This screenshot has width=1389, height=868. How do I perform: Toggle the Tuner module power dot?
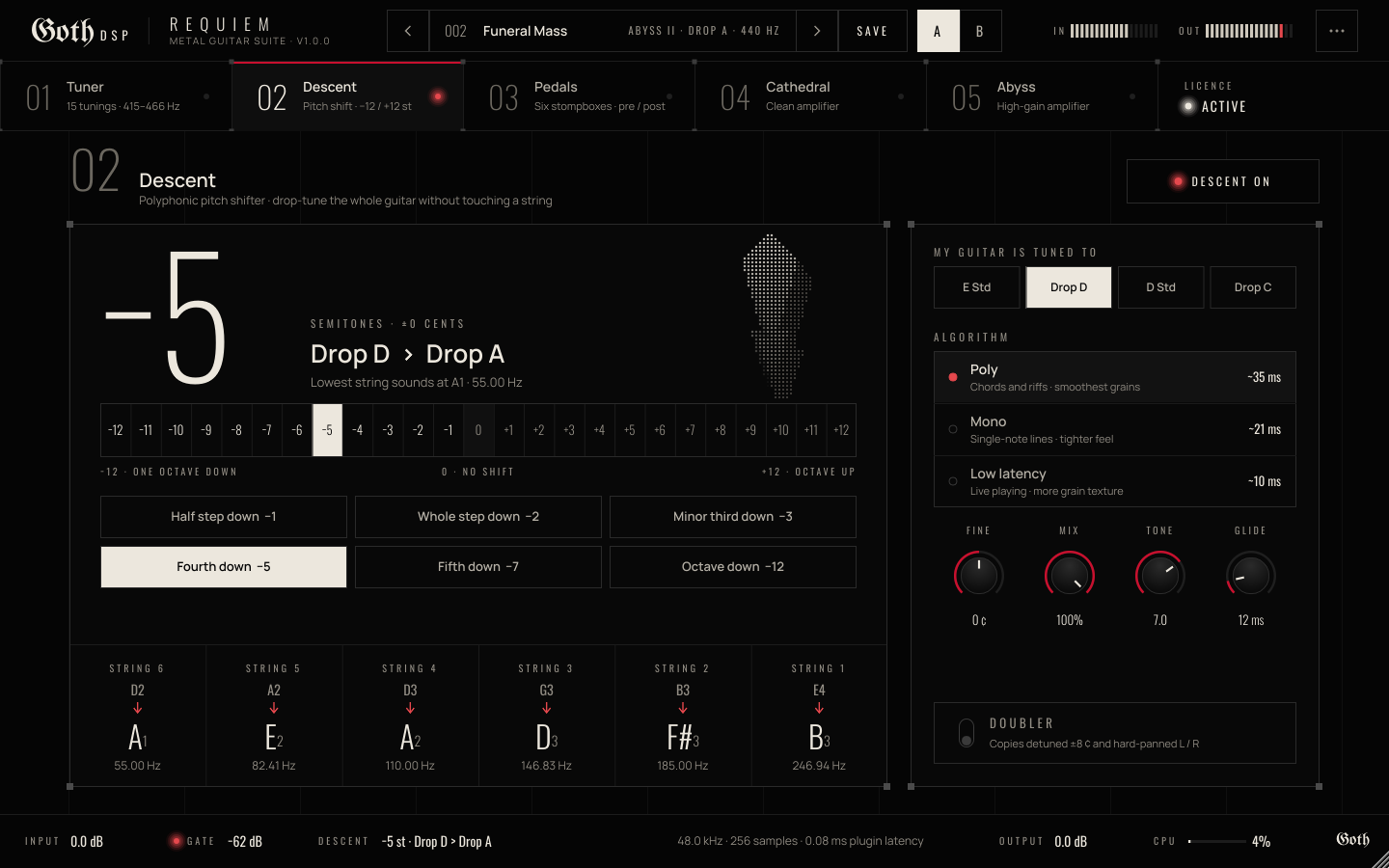click(x=206, y=96)
